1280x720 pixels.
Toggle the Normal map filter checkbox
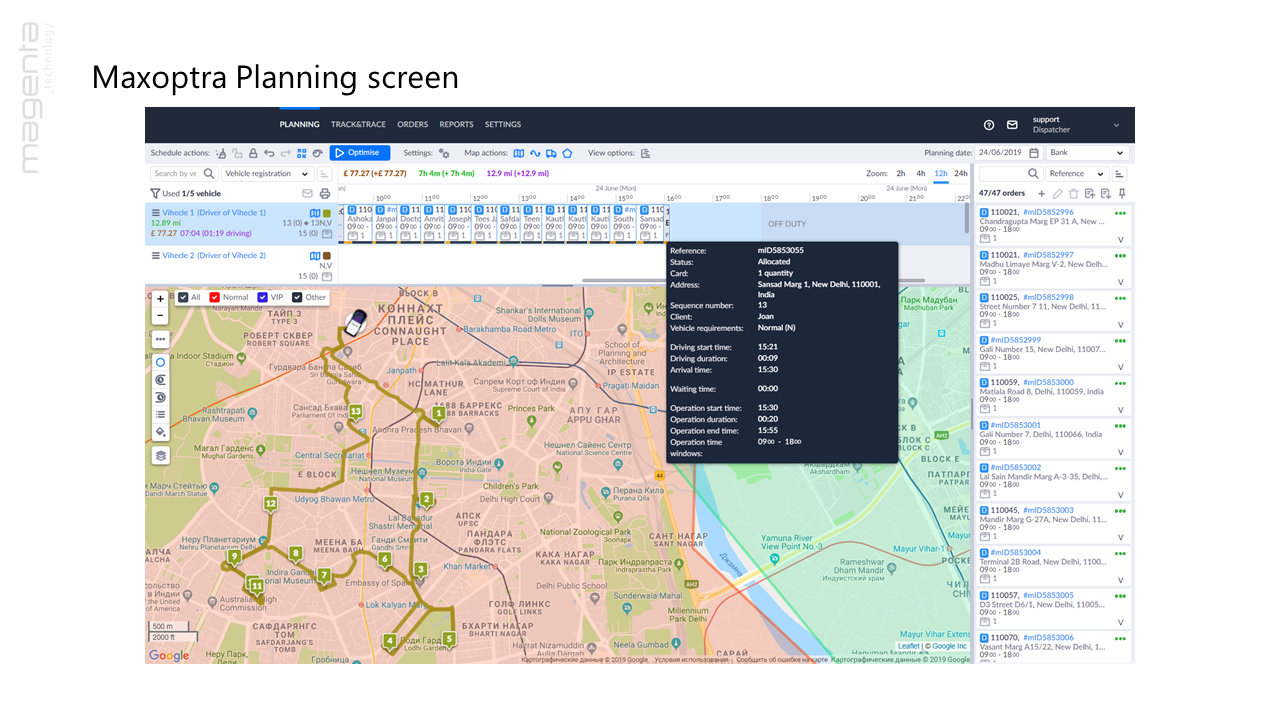tap(215, 297)
